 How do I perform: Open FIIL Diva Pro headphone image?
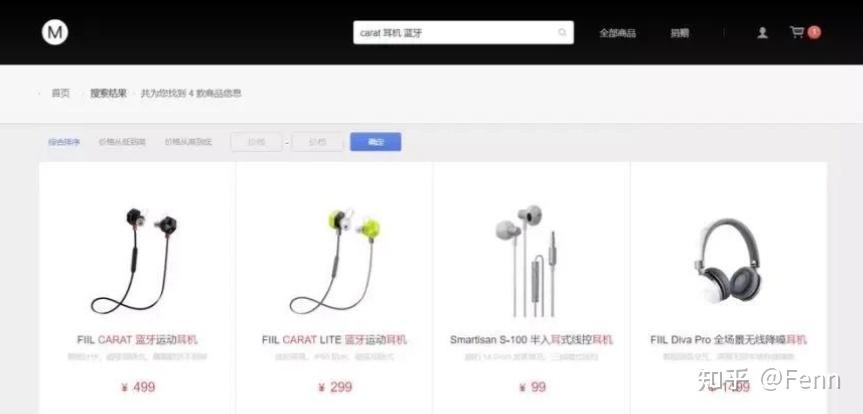click(x=728, y=261)
